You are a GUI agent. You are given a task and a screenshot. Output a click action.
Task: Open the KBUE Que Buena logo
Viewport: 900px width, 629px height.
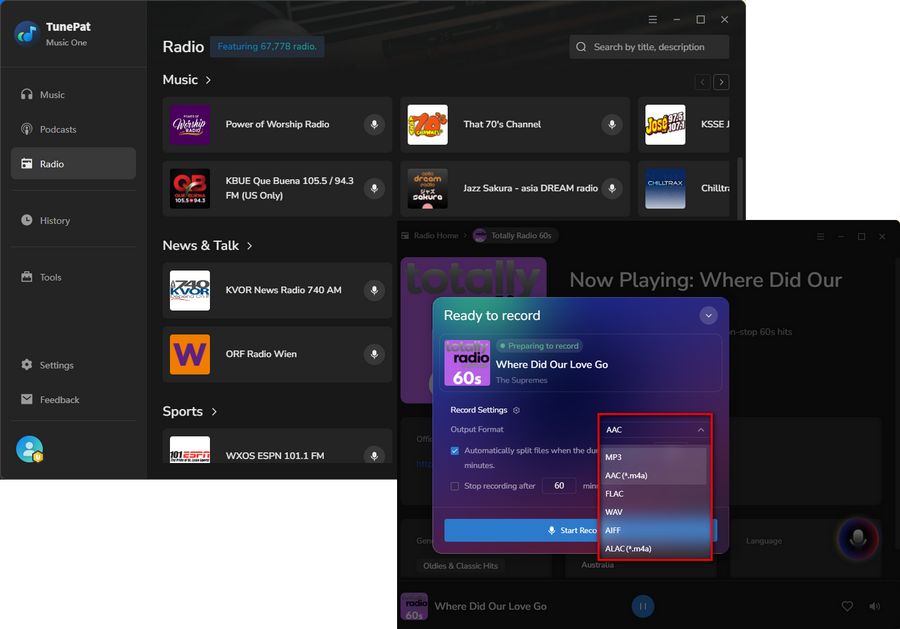(x=190, y=188)
